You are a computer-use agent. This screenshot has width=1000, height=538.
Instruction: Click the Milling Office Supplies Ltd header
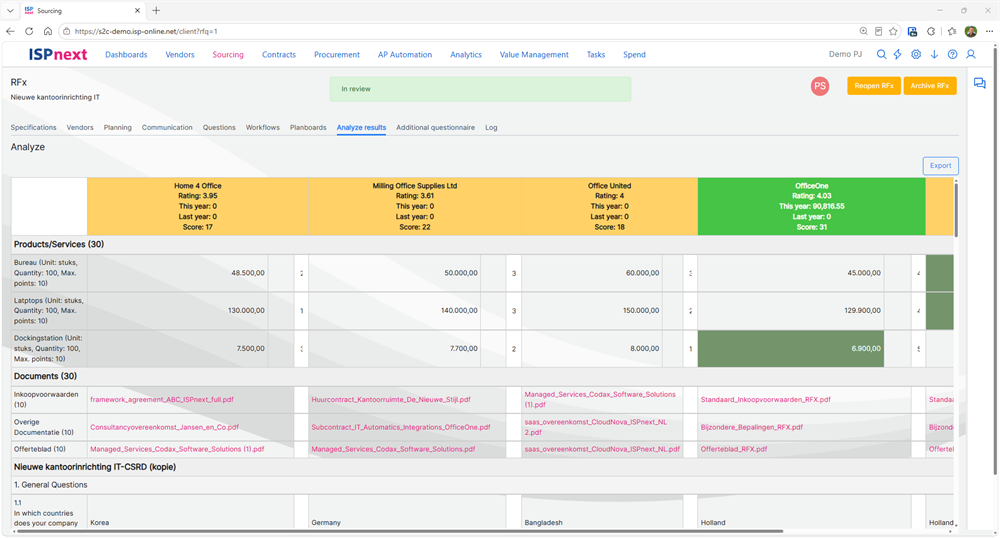[x=415, y=207]
